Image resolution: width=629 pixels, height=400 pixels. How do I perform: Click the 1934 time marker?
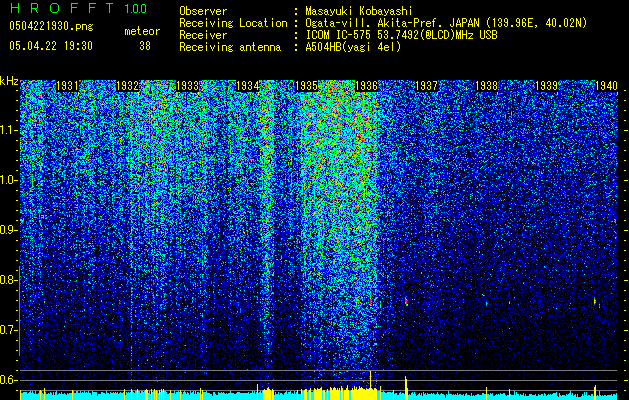tap(248, 86)
